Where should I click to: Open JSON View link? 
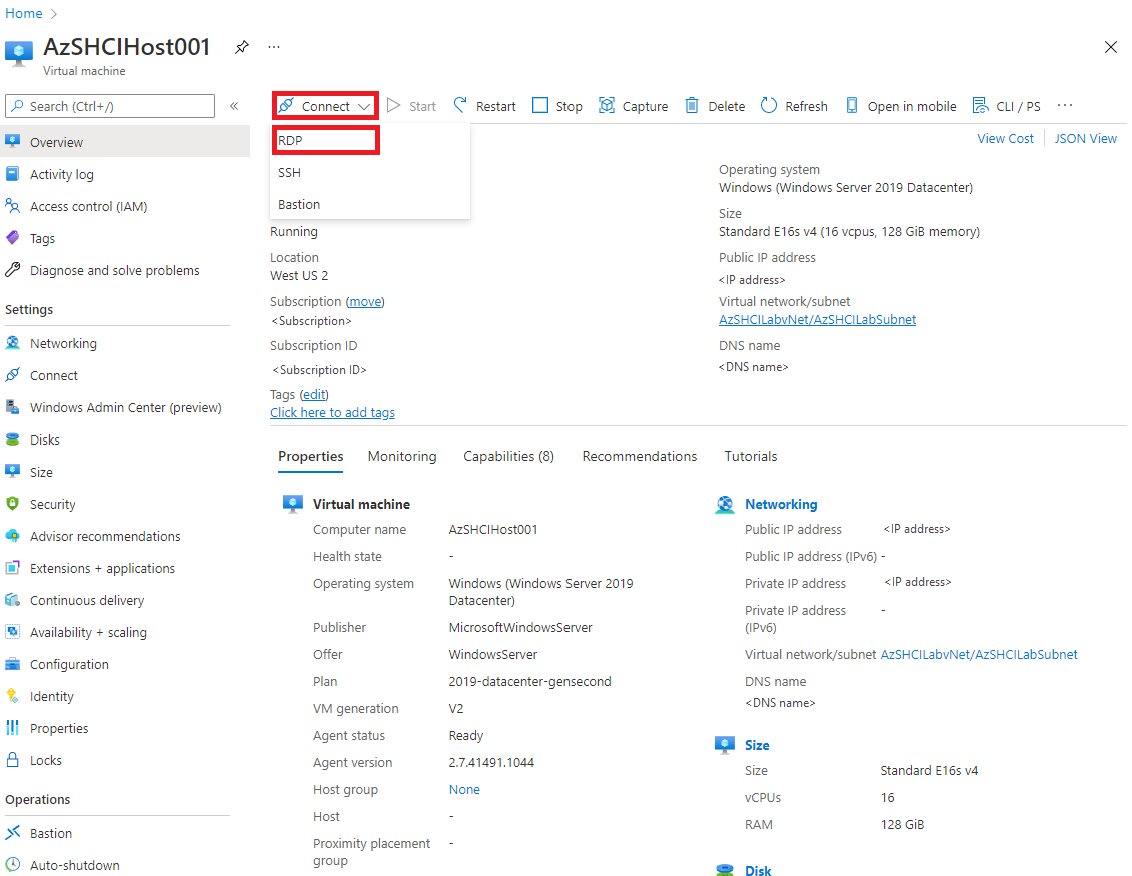tap(1086, 139)
